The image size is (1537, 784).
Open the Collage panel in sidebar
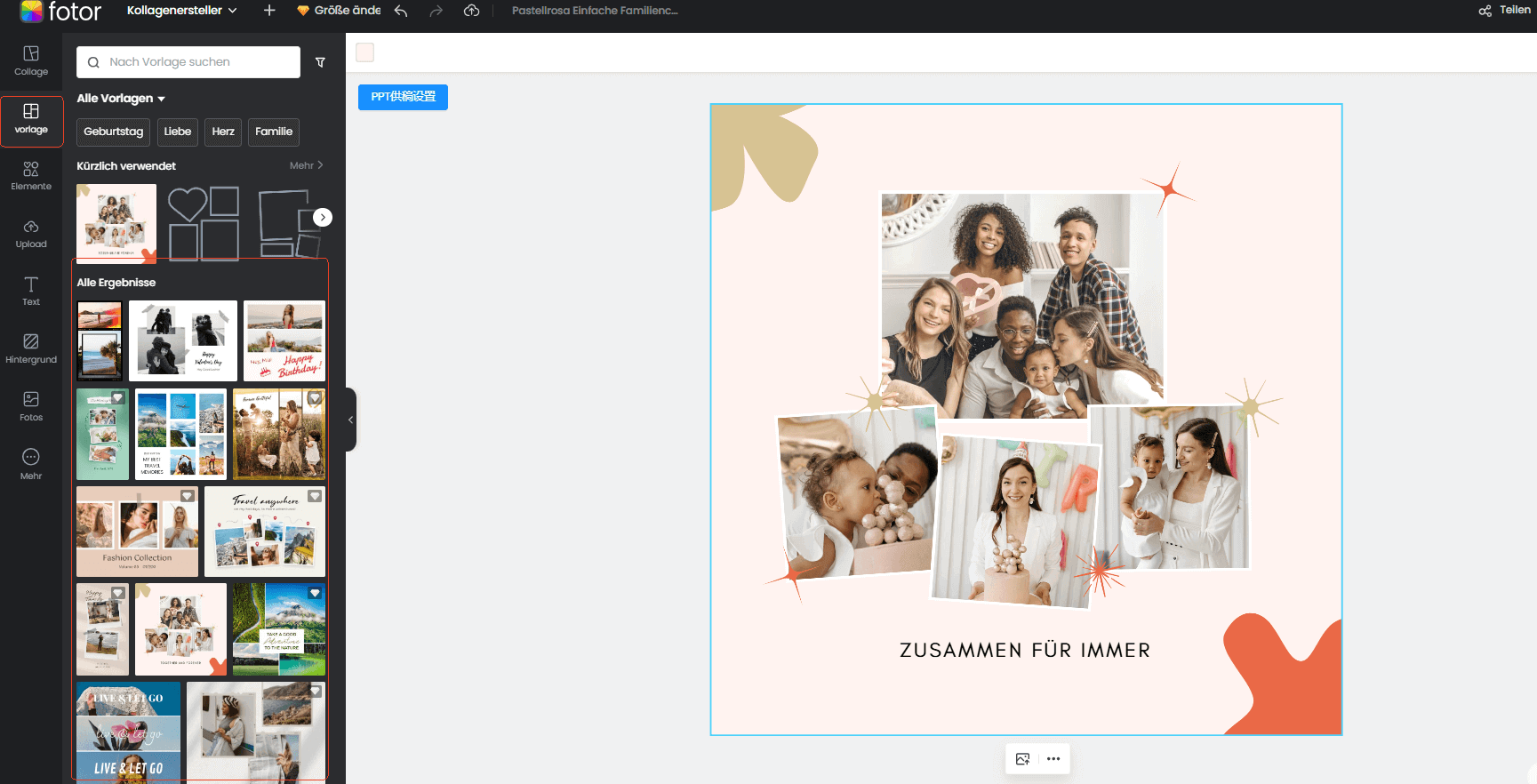coord(31,61)
